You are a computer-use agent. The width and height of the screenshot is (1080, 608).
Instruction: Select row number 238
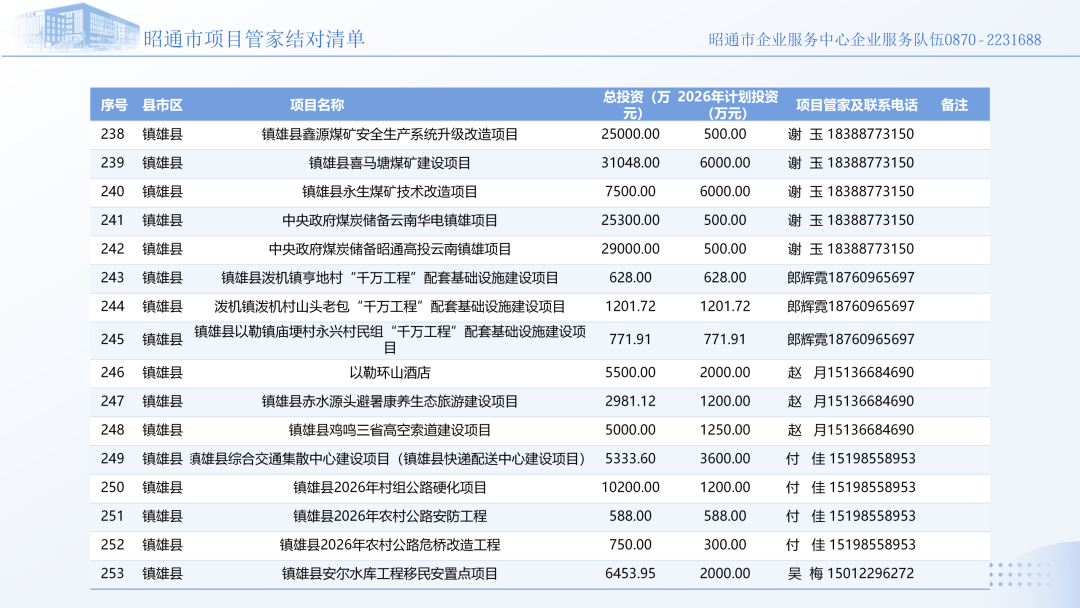click(112, 134)
